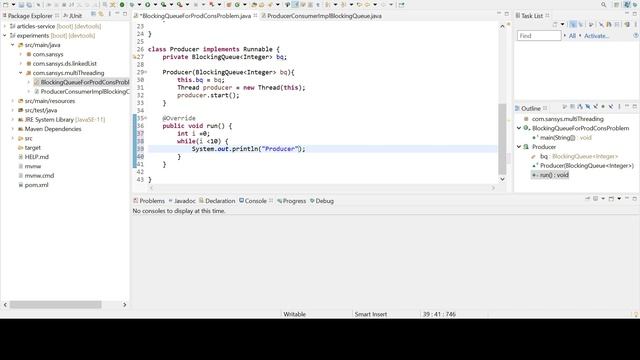
Task: Expand articles-service project
Action: (x=4, y=26)
